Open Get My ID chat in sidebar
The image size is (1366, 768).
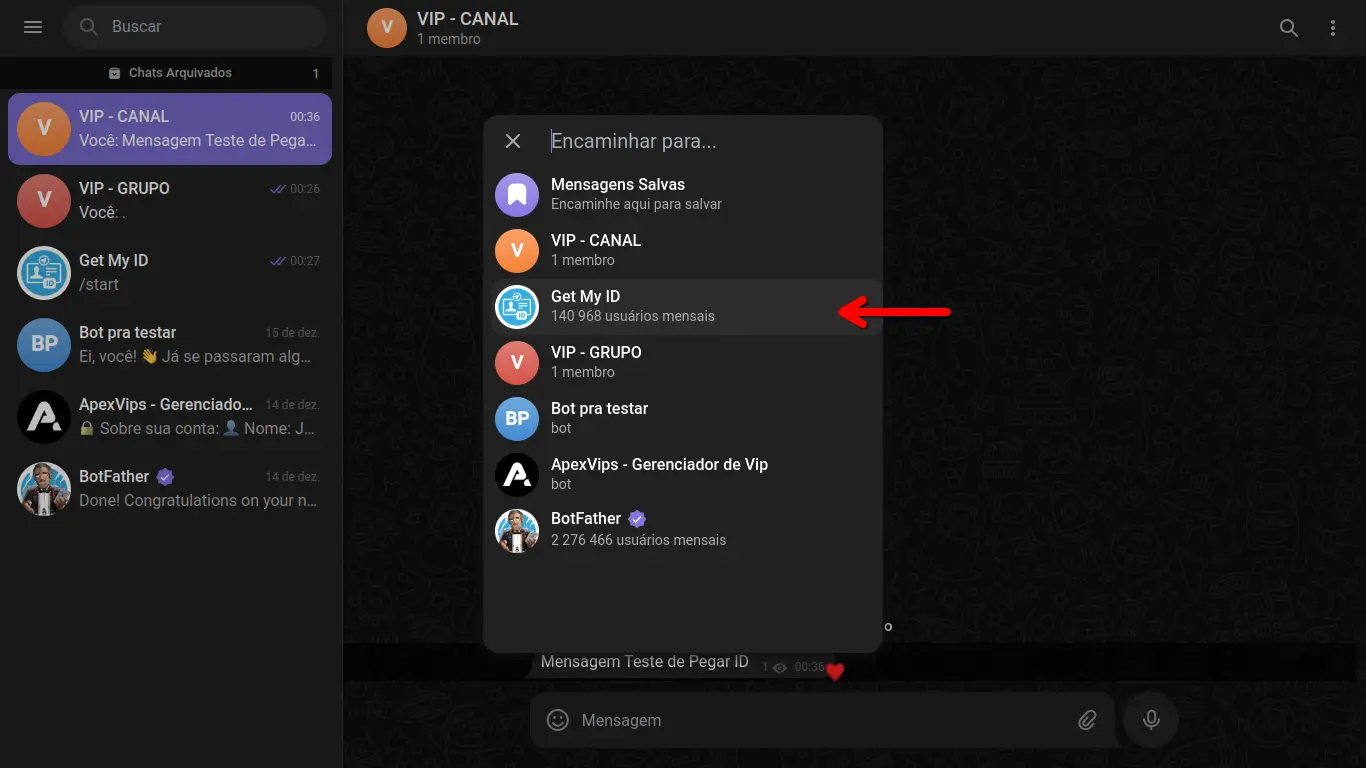[x=170, y=272]
